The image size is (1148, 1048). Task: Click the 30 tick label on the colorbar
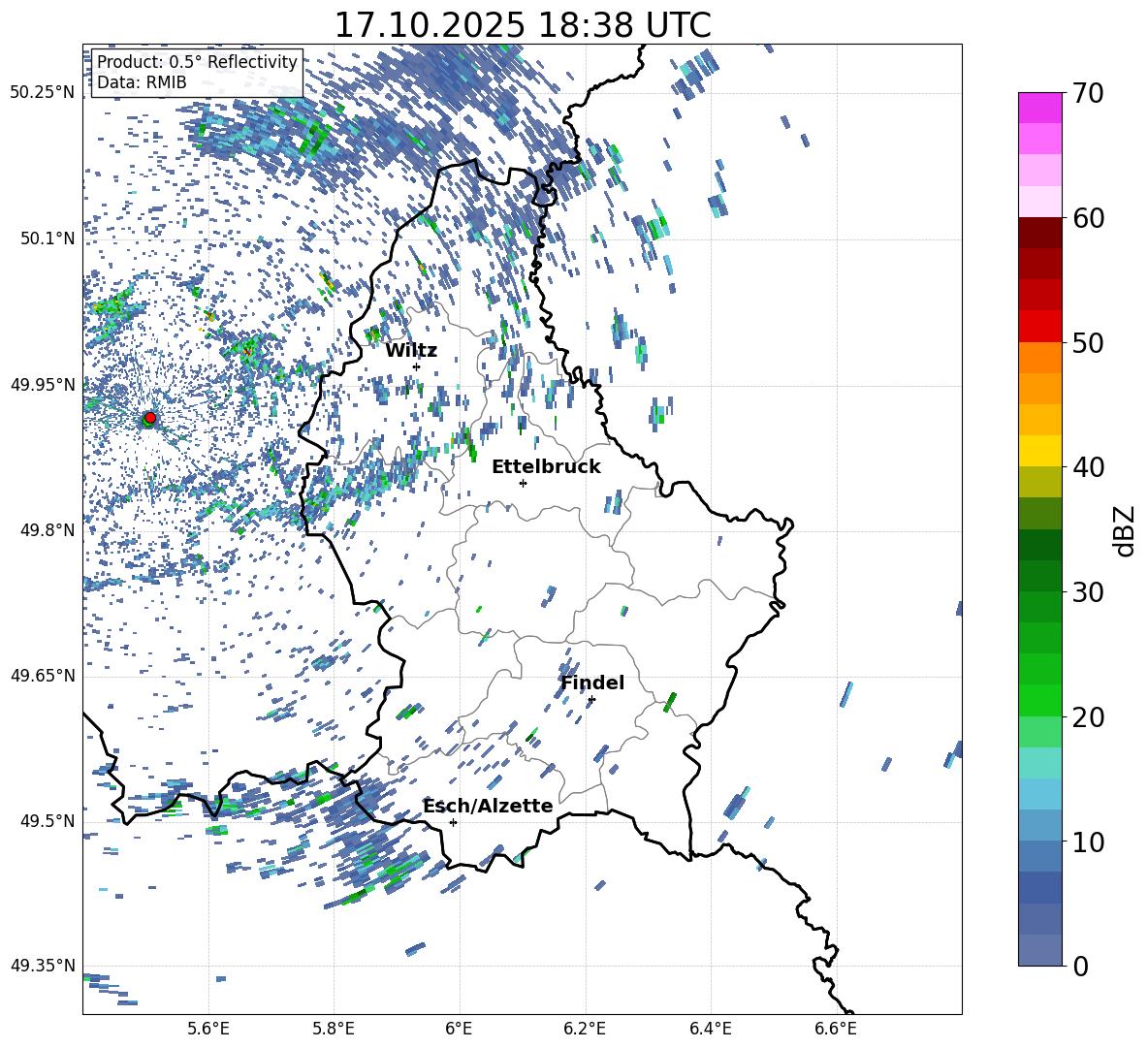coord(1088,592)
